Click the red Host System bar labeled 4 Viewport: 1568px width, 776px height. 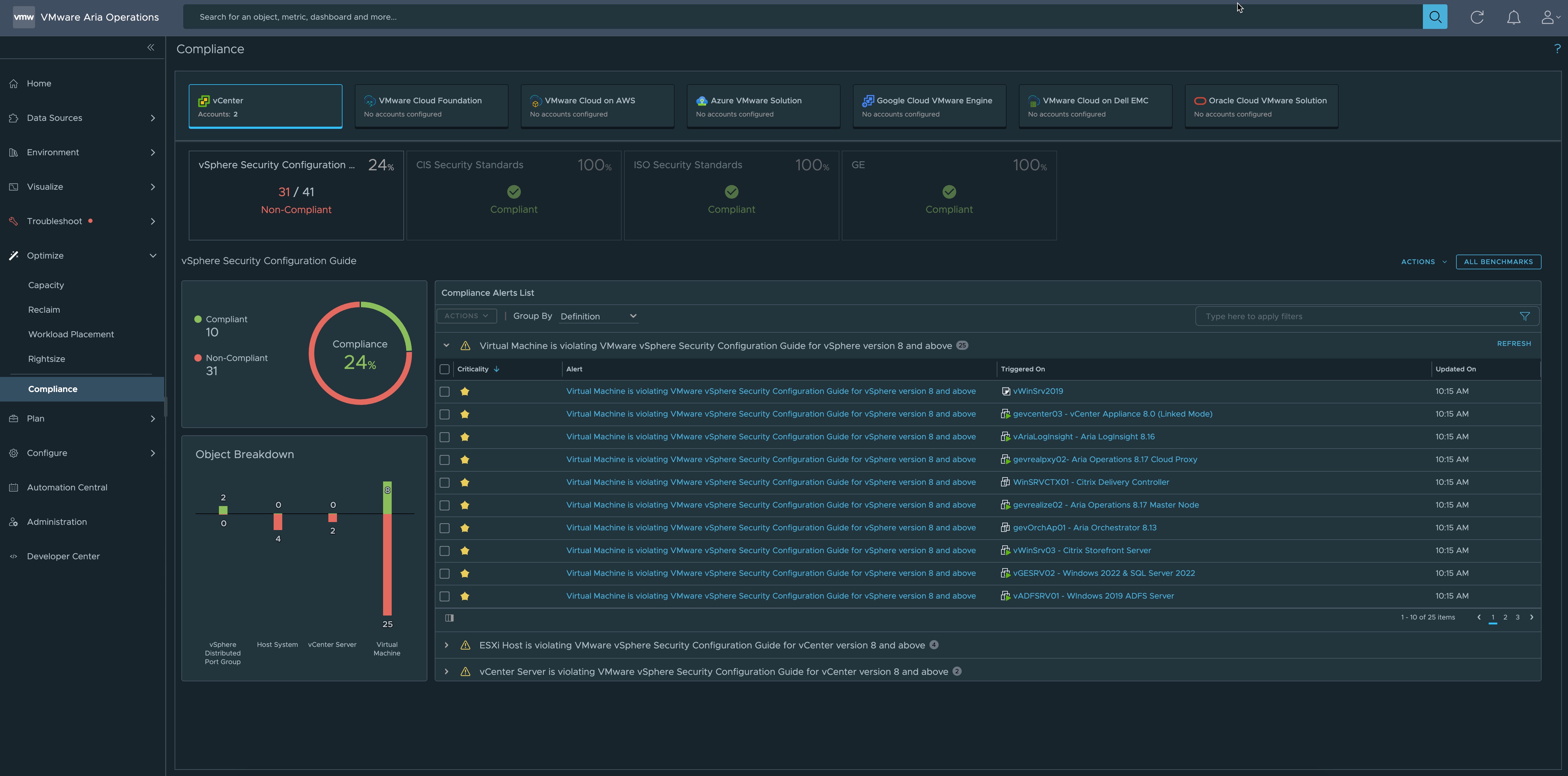point(278,522)
